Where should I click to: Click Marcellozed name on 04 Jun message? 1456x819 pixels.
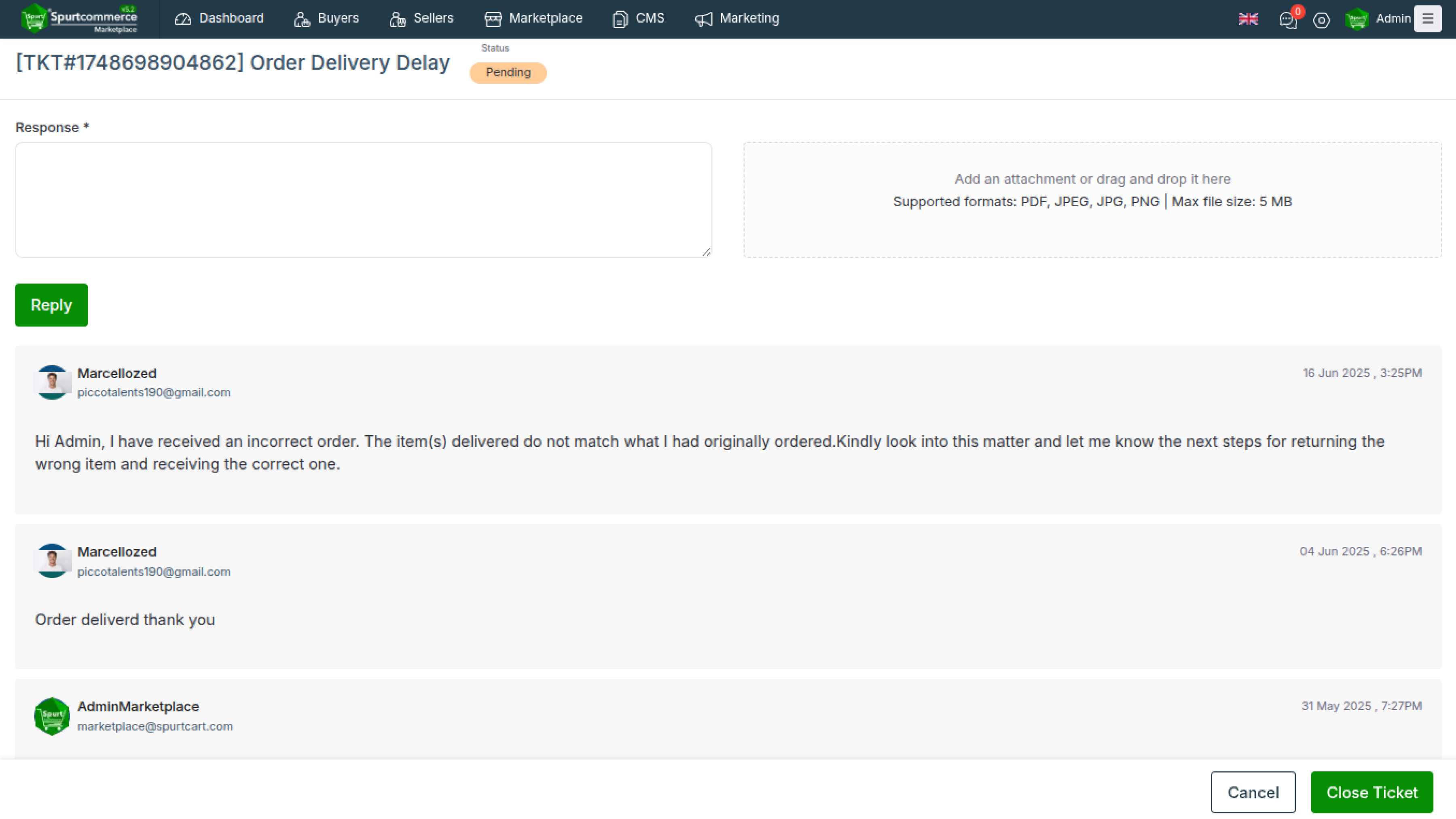click(x=117, y=552)
